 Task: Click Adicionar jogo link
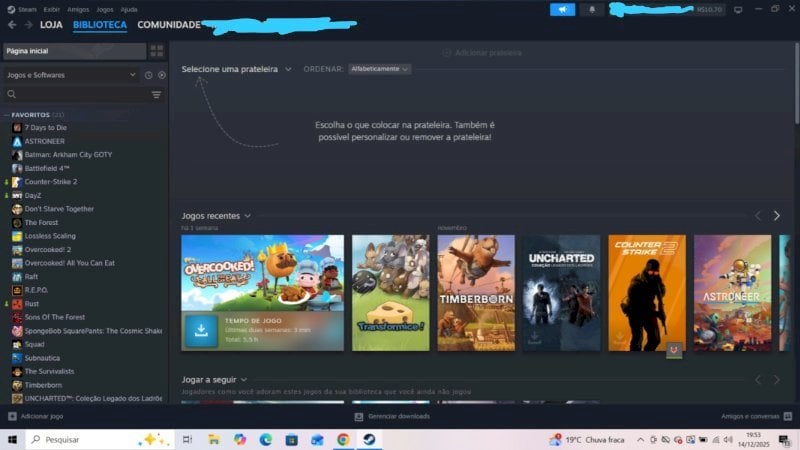42,416
